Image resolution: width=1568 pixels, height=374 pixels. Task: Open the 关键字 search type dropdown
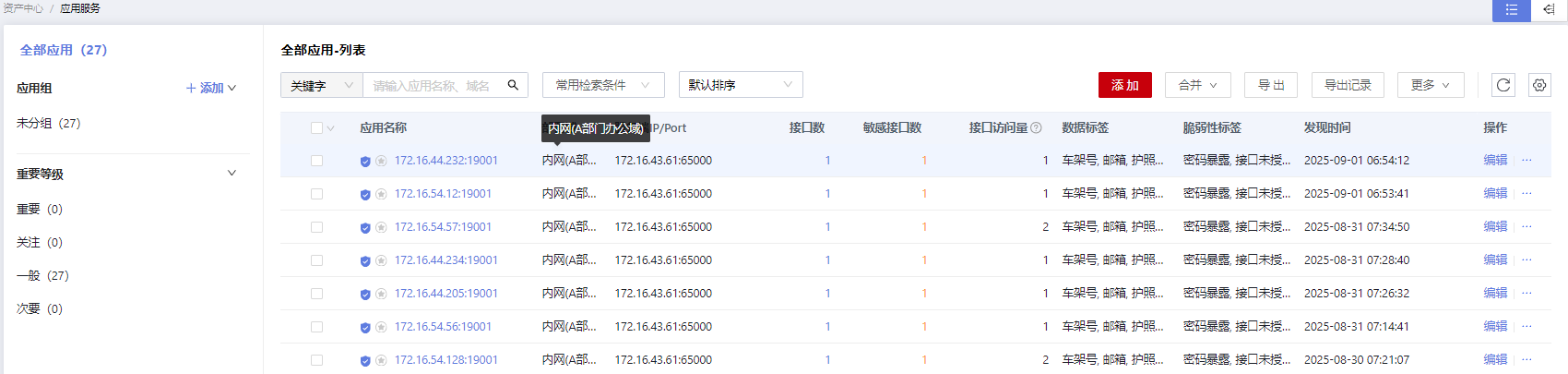pyautogui.click(x=321, y=85)
